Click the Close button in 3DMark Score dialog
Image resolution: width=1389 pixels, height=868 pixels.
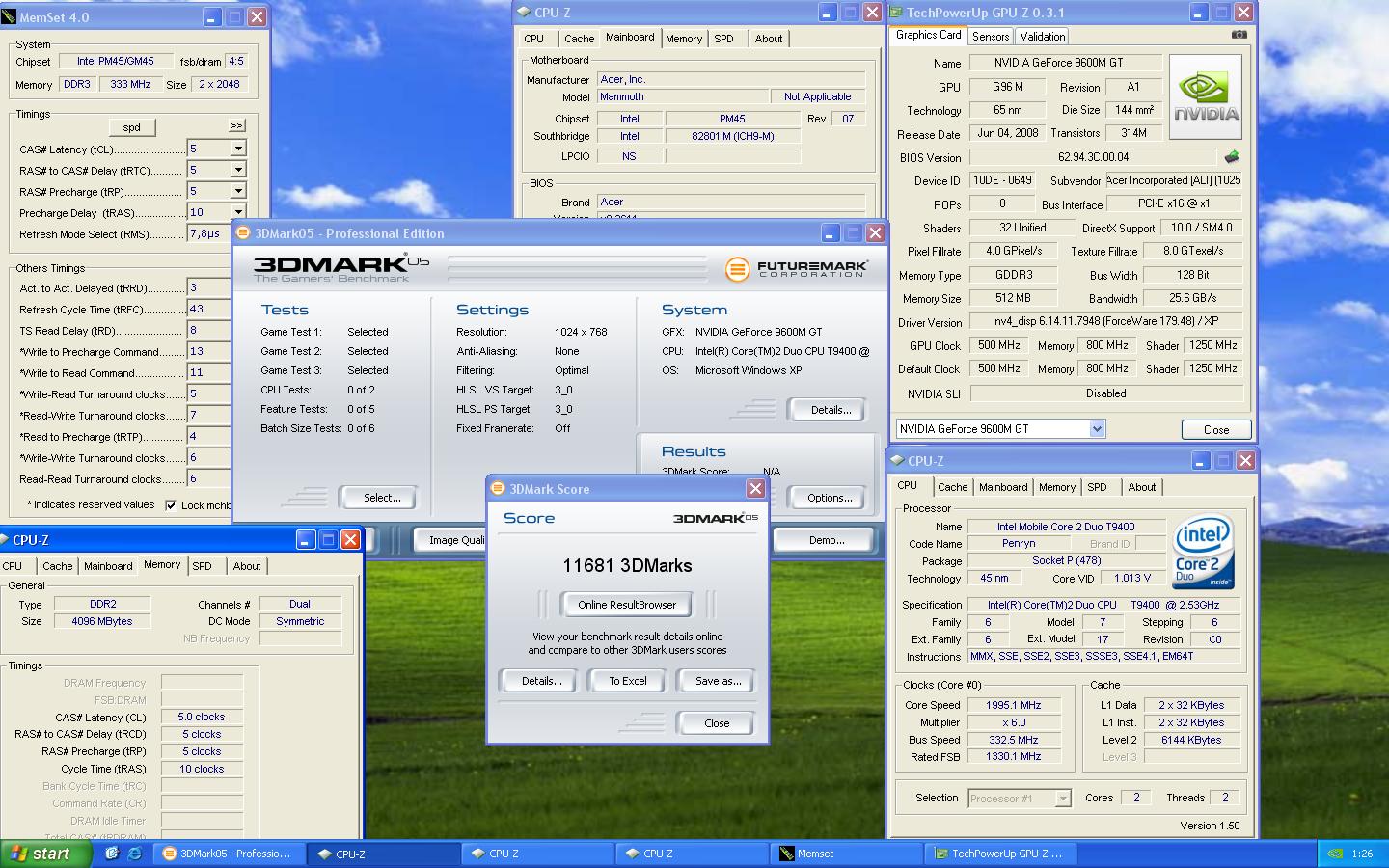click(717, 723)
